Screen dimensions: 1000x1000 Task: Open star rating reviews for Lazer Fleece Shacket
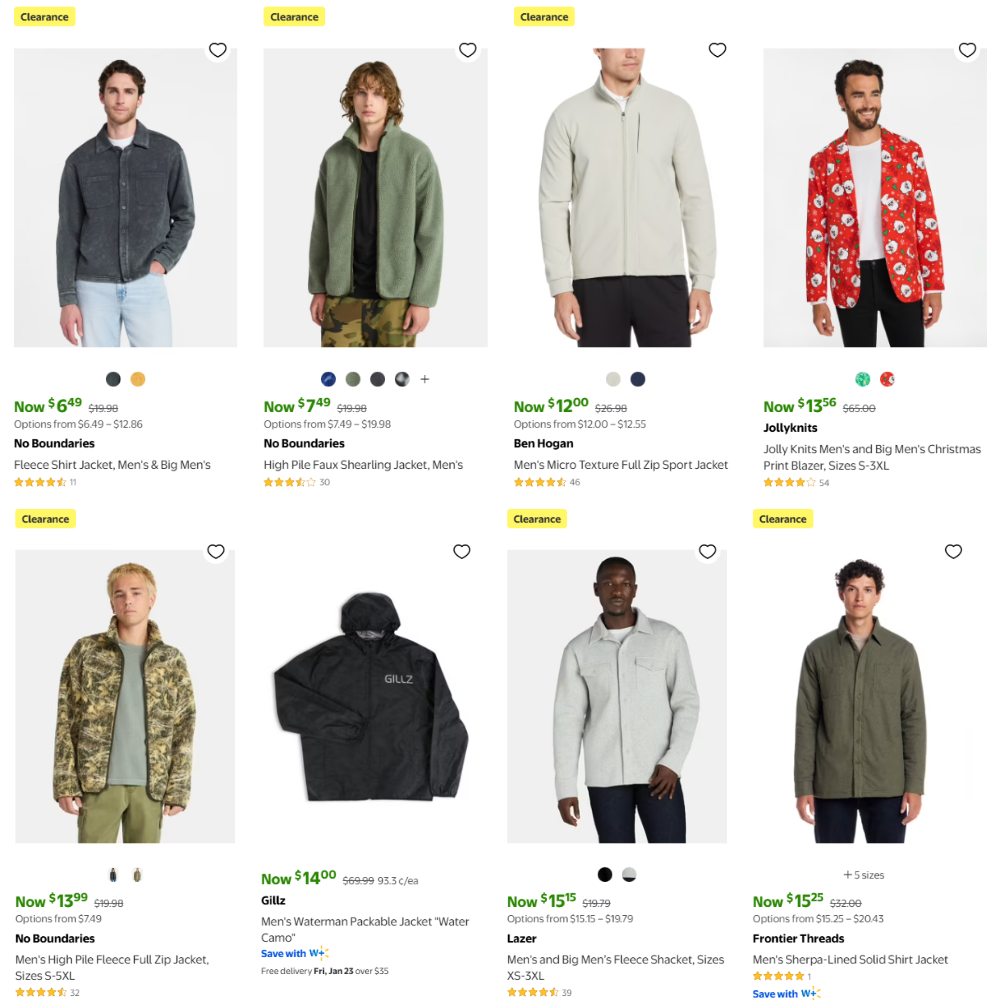[x=535, y=992]
